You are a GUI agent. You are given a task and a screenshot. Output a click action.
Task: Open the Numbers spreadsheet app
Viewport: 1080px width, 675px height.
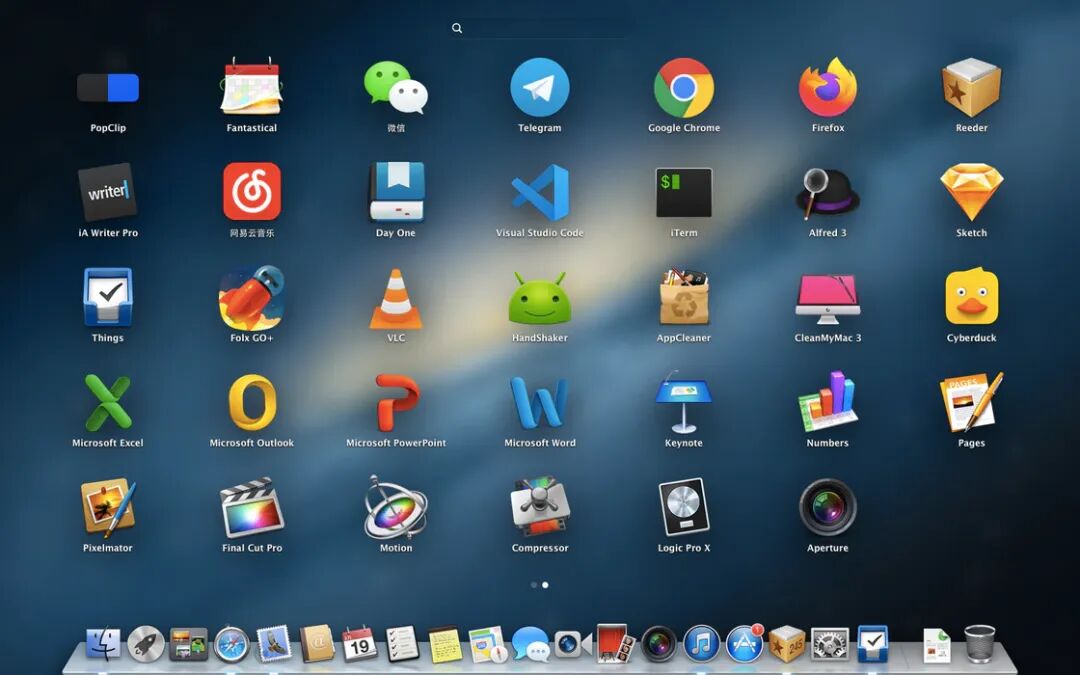pos(828,402)
